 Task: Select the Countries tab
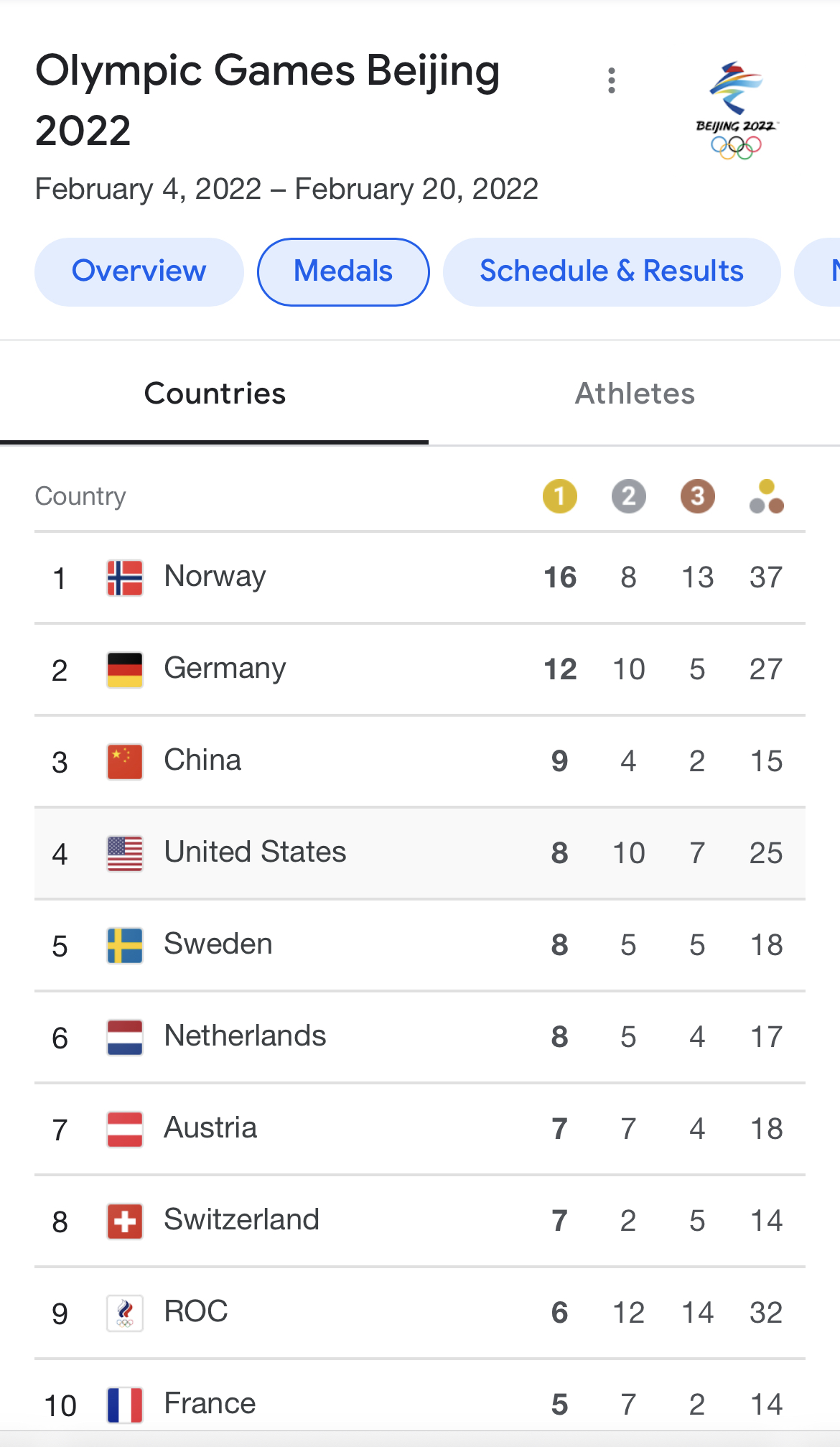215,394
